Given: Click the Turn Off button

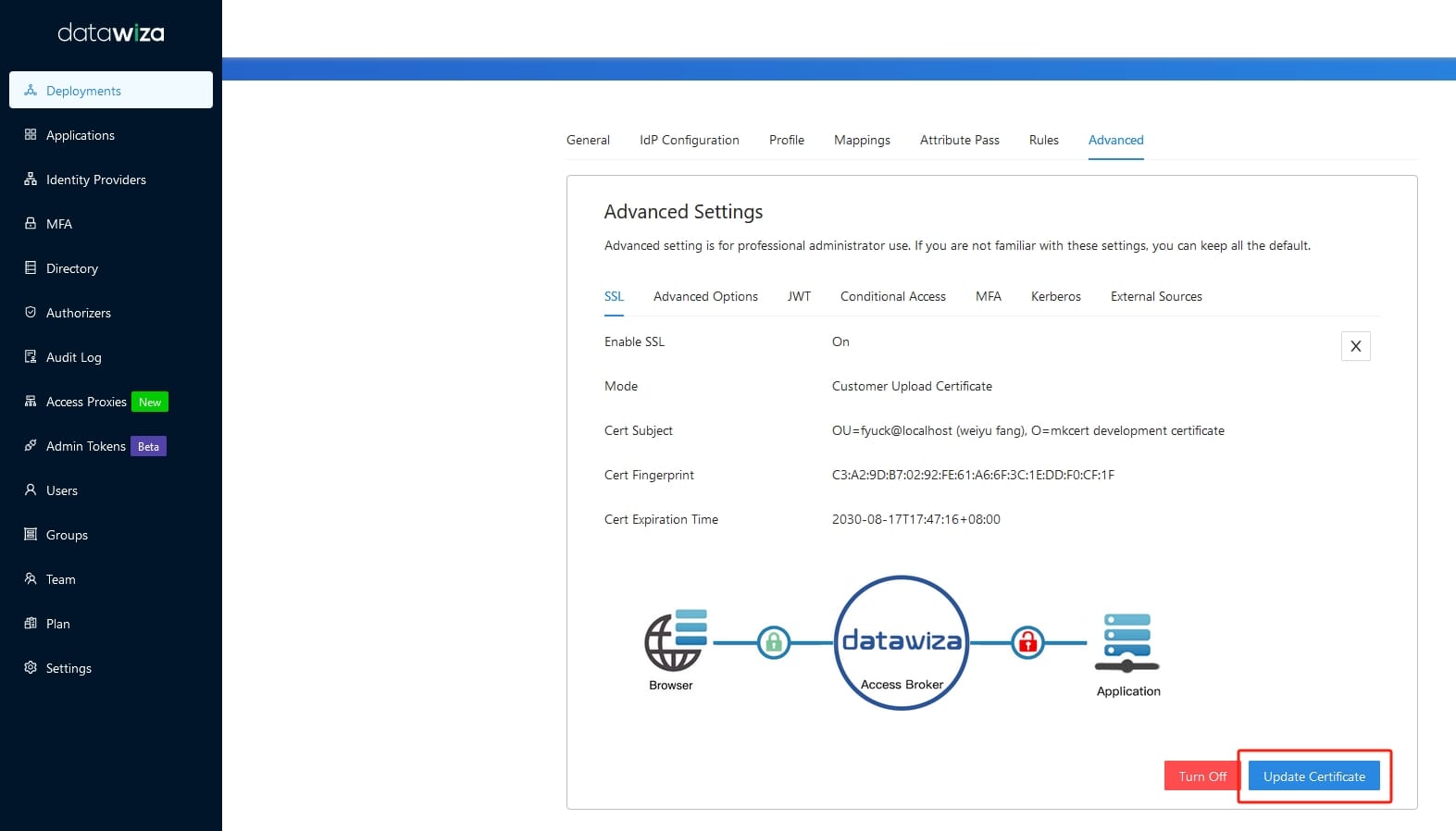Looking at the screenshot, I should tap(1202, 775).
